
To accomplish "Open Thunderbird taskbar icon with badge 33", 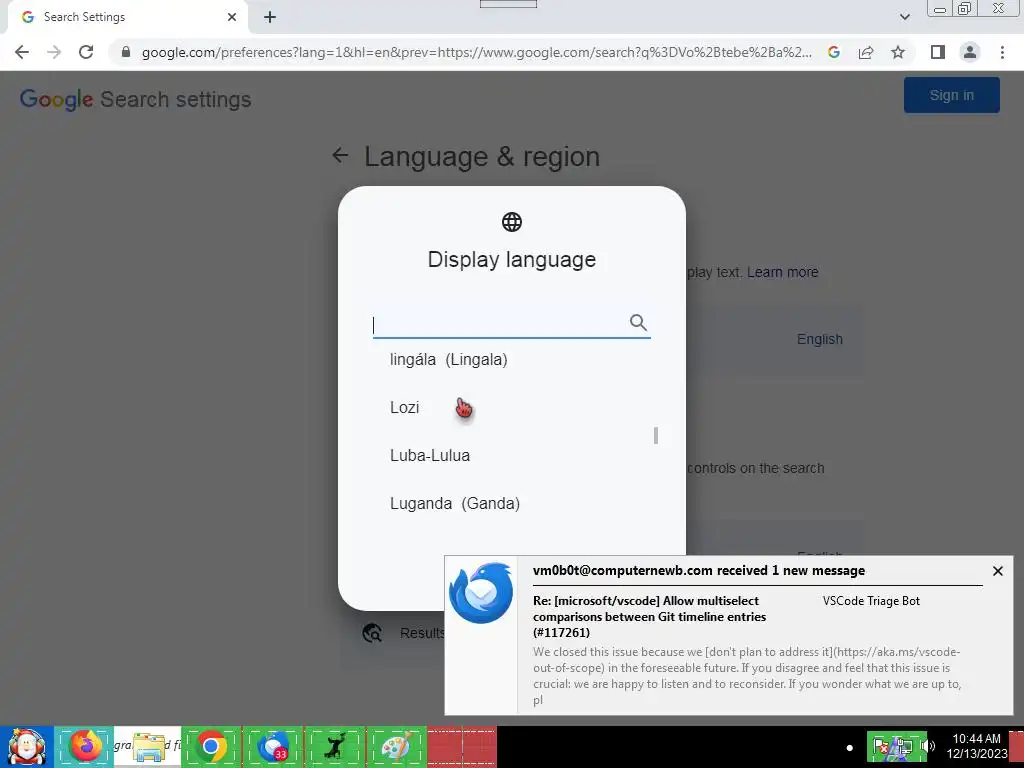I will pyautogui.click(x=272, y=746).
